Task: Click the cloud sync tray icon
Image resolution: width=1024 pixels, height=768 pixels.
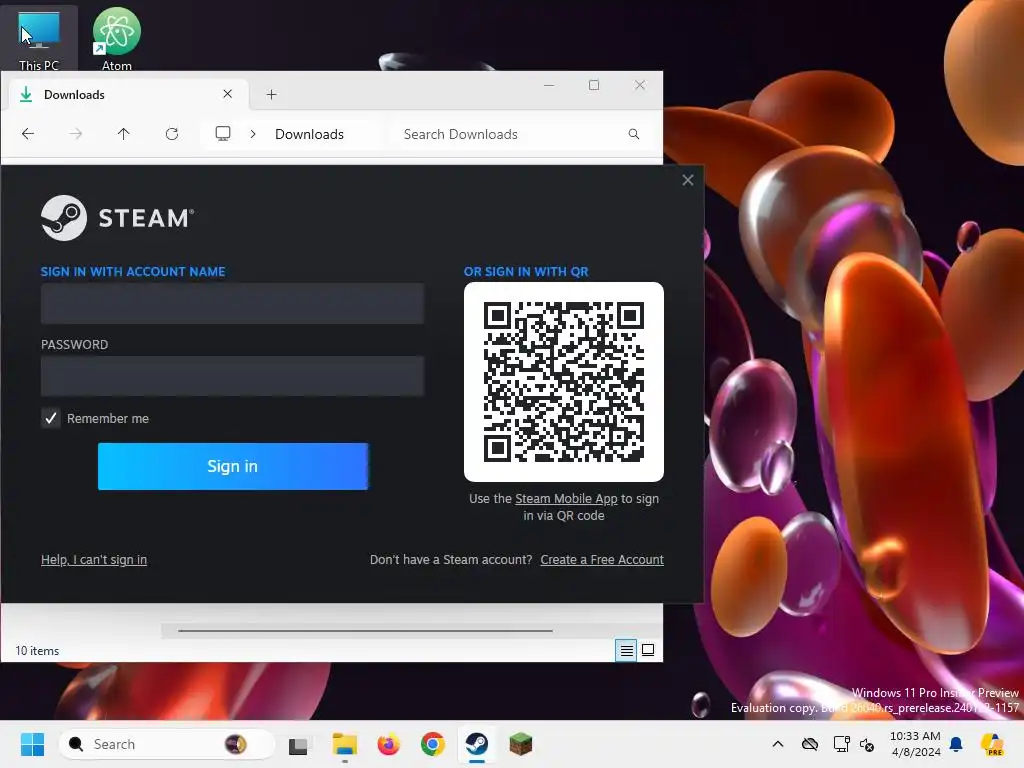Action: point(810,744)
